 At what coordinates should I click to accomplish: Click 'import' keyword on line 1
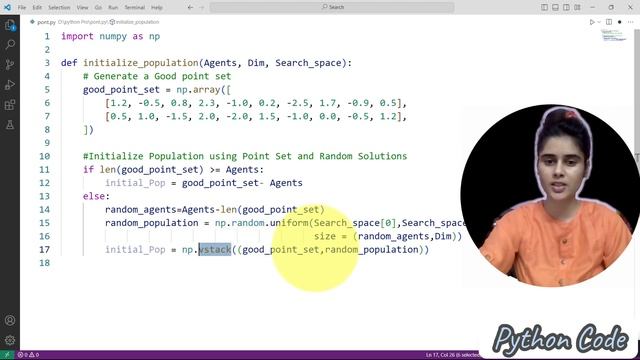tap(77, 36)
